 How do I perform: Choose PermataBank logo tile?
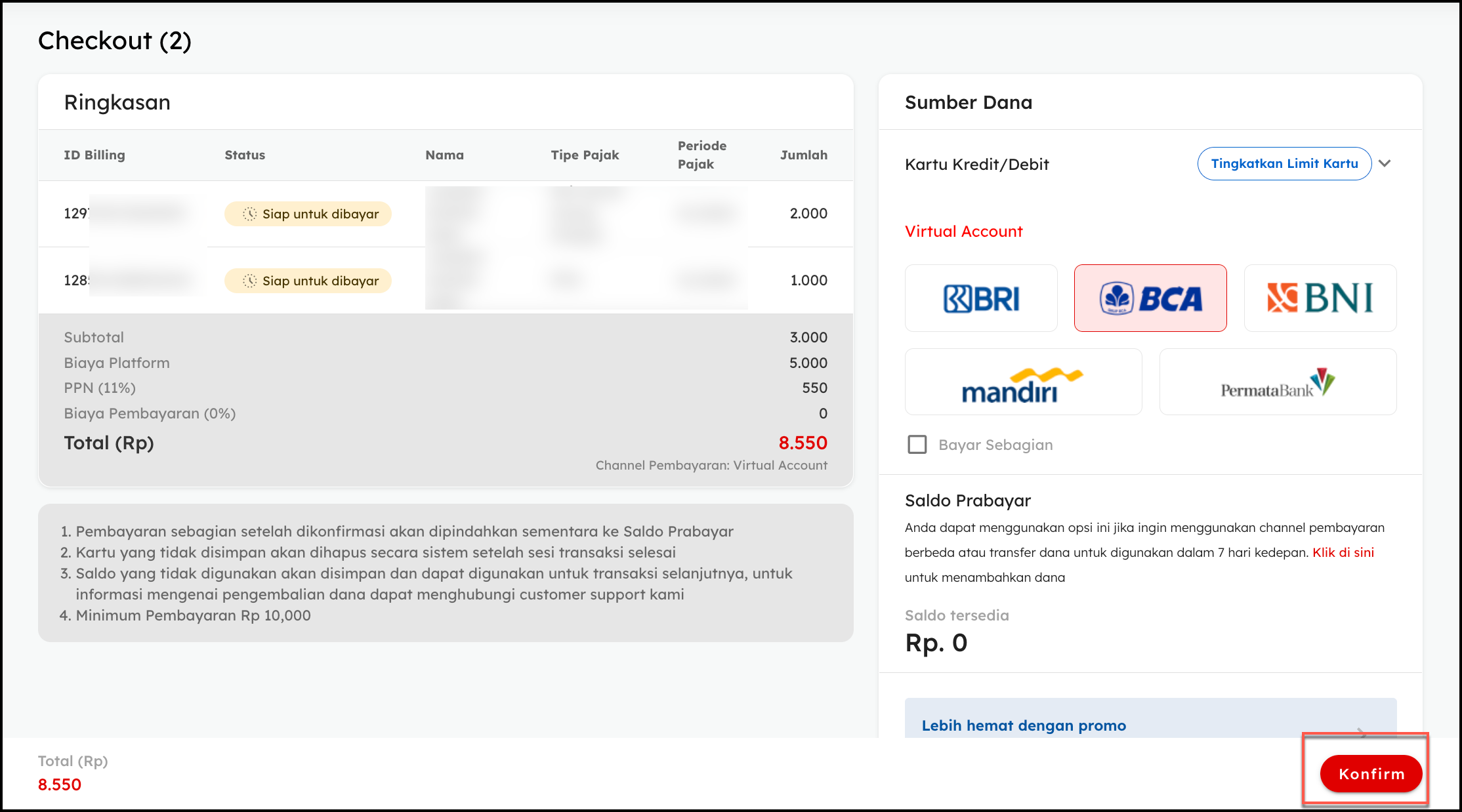click(x=1277, y=382)
